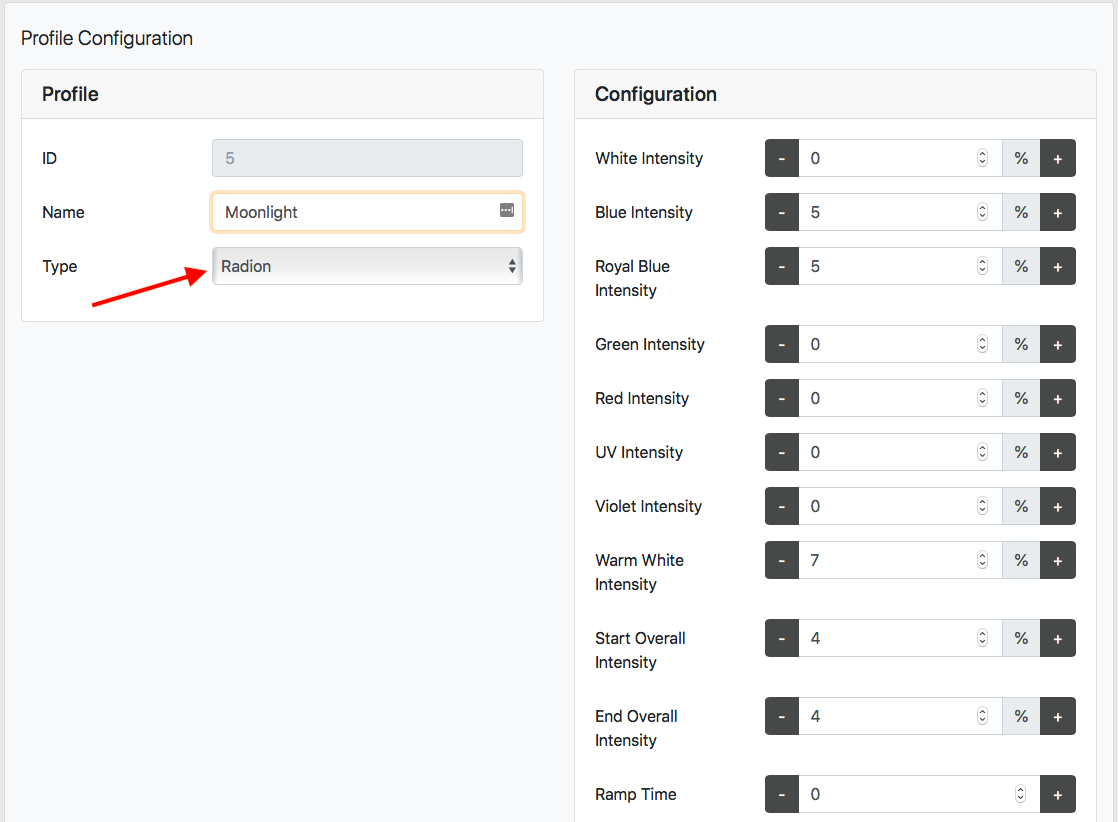Viewport: 1118px width, 822px height.
Task: Click the Royal Blue Intensity value field
Action: [x=901, y=267]
